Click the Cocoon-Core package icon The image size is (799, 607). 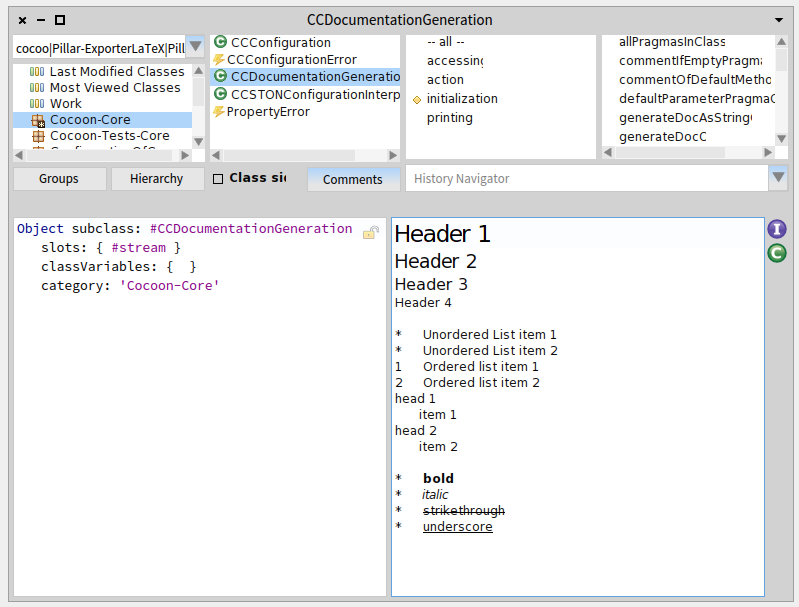tap(38, 120)
